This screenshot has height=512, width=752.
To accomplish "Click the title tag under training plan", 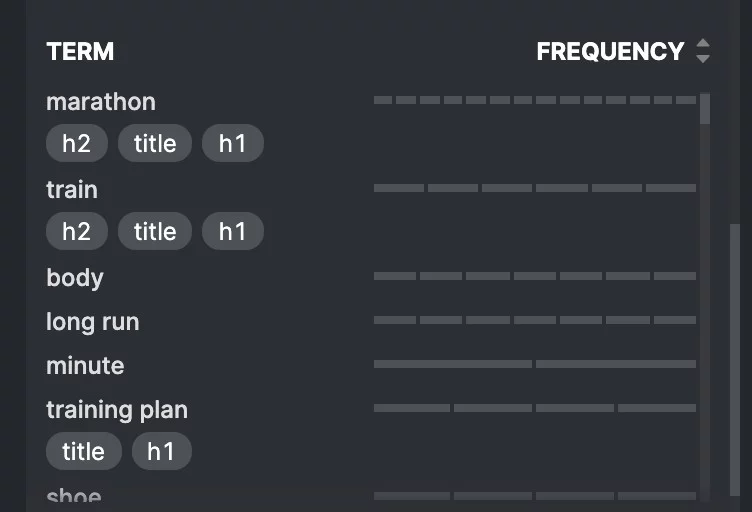I will [x=83, y=452].
